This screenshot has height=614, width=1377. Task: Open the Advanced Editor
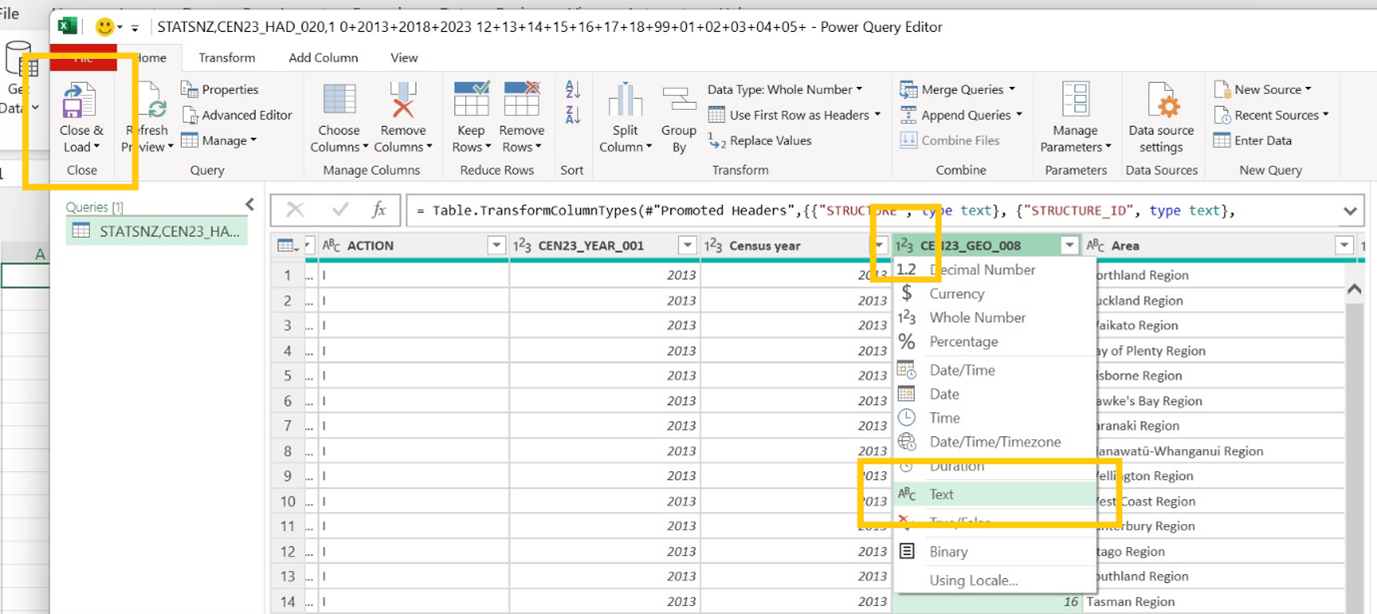pos(236,115)
